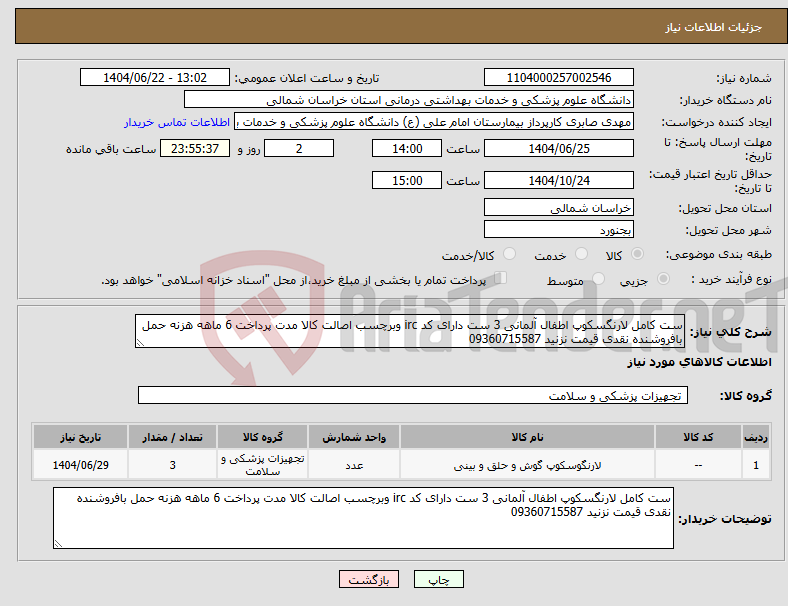Click the کد کالا column header
The image size is (788, 606).
click(x=698, y=437)
